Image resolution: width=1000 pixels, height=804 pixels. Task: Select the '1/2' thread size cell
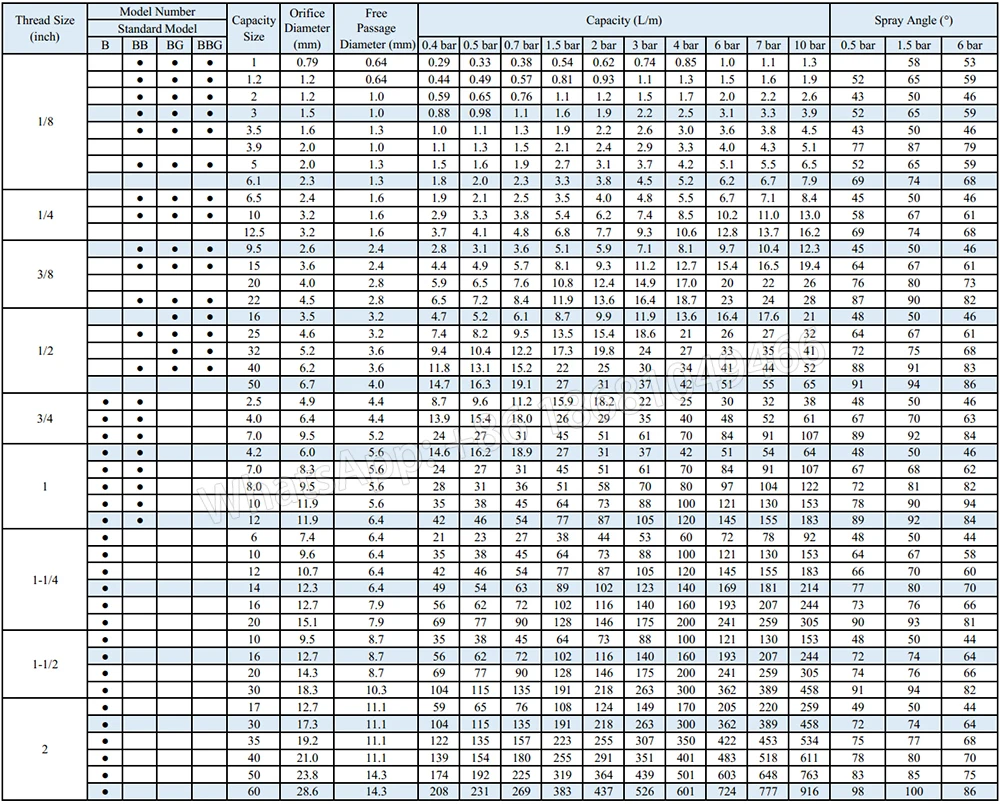[45, 351]
